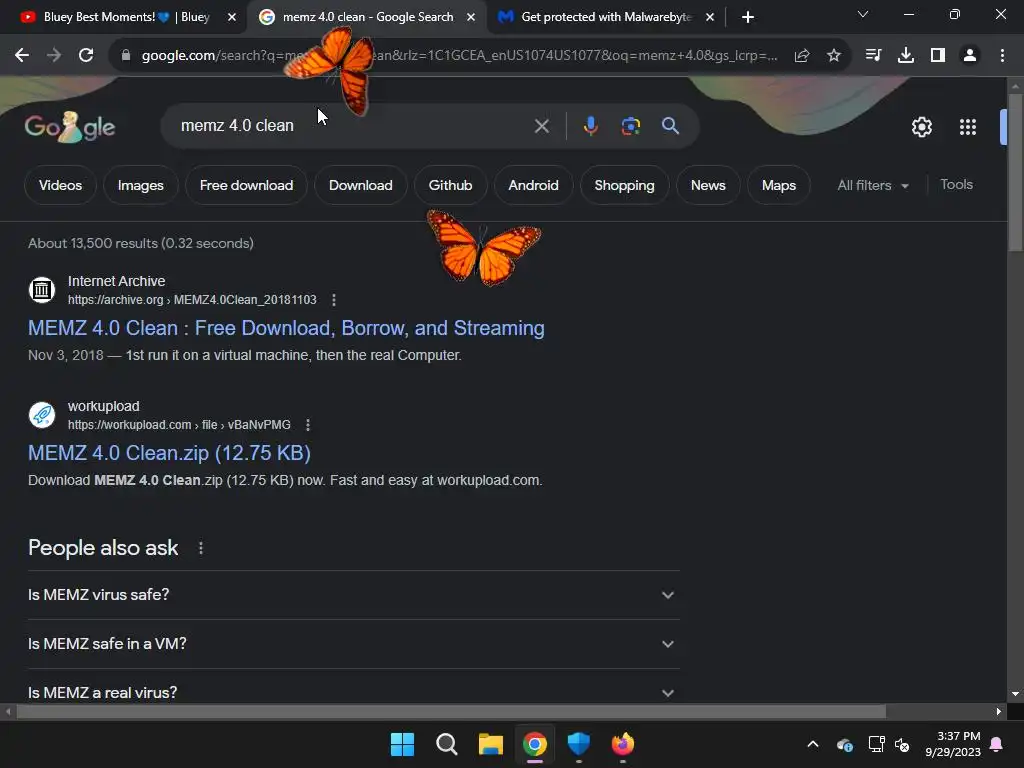Click the horizontal page scrollbar

point(451,711)
